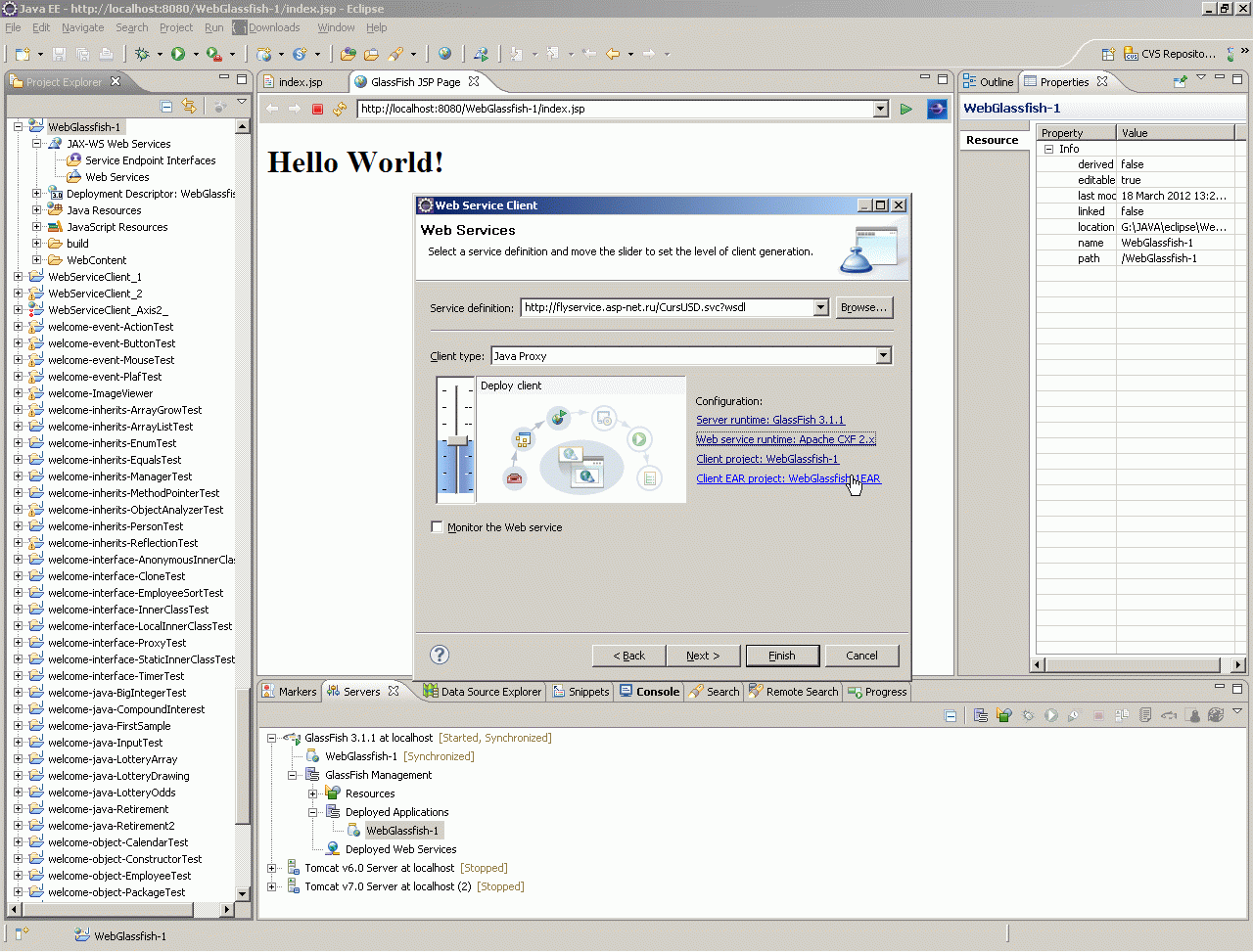Image resolution: width=1253 pixels, height=952 pixels.
Task: Close the Properties view with its X
Action: pos(1102,81)
